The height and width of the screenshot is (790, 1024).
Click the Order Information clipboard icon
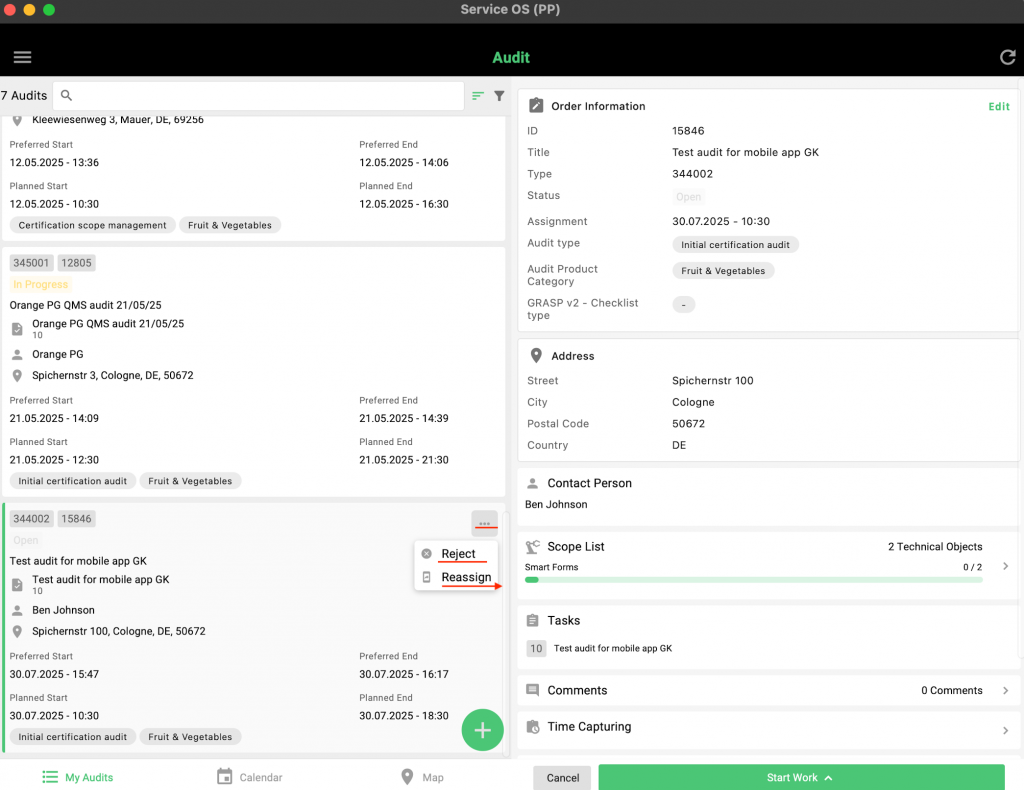[x=536, y=106]
